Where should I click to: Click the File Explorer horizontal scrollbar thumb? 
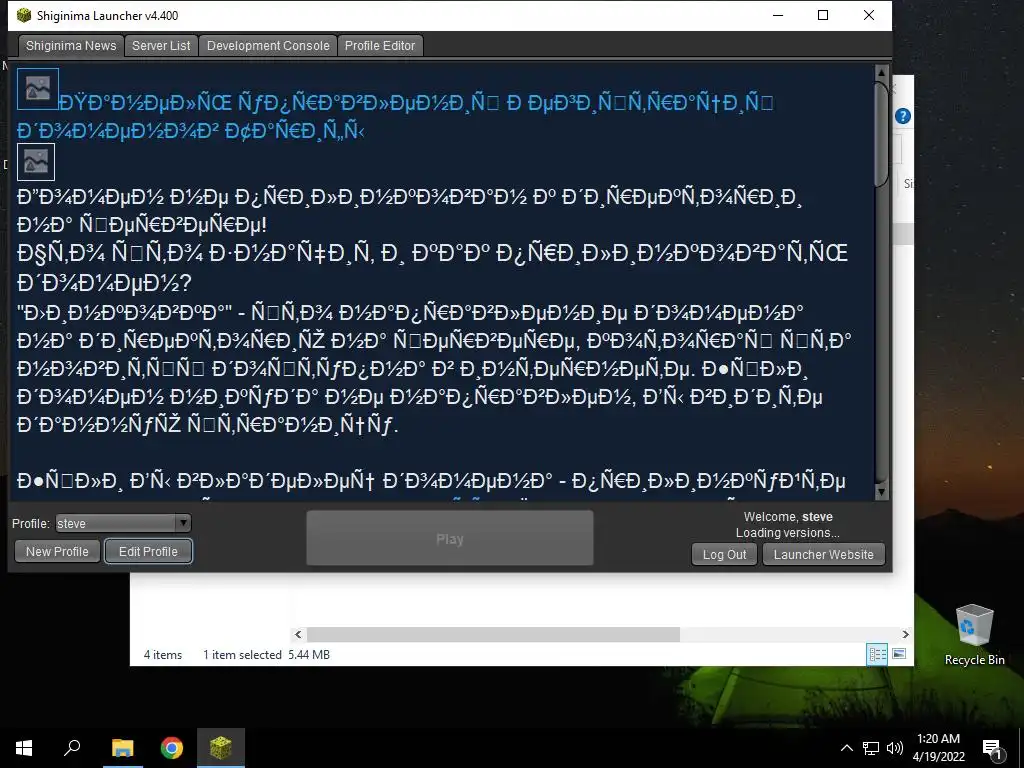click(494, 634)
